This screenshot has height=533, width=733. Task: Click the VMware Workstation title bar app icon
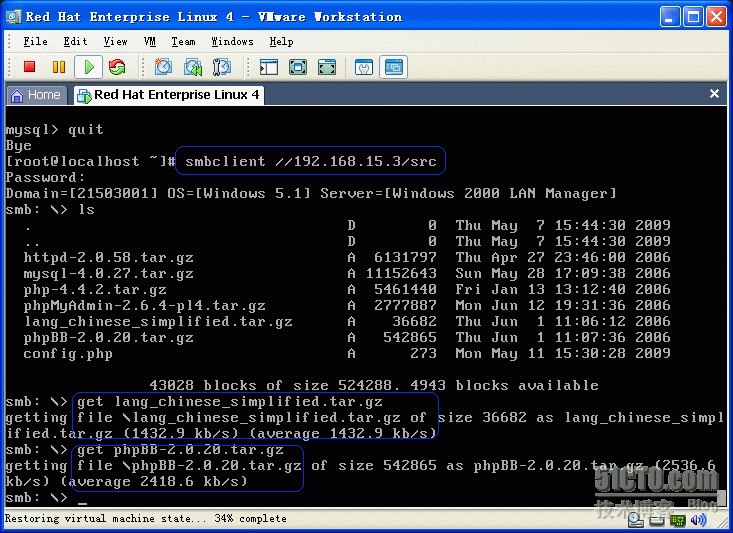(14, 17)
